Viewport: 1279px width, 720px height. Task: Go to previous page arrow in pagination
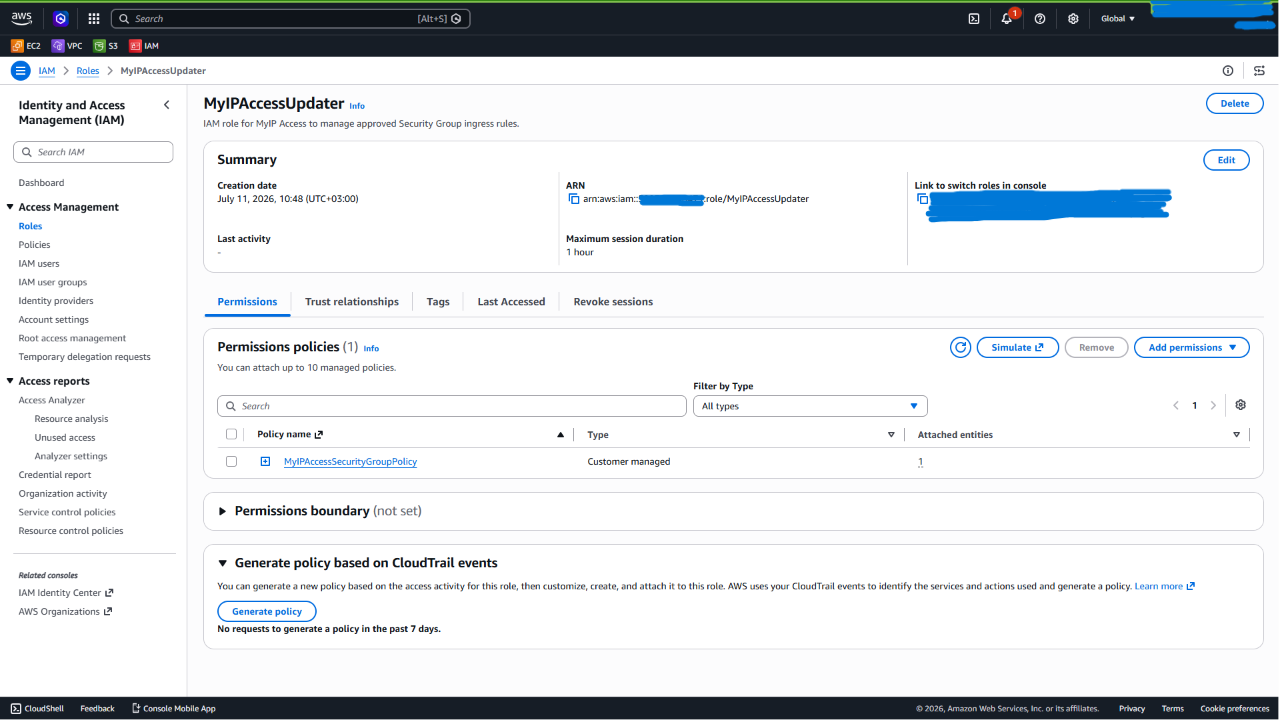pos(1176,406)
